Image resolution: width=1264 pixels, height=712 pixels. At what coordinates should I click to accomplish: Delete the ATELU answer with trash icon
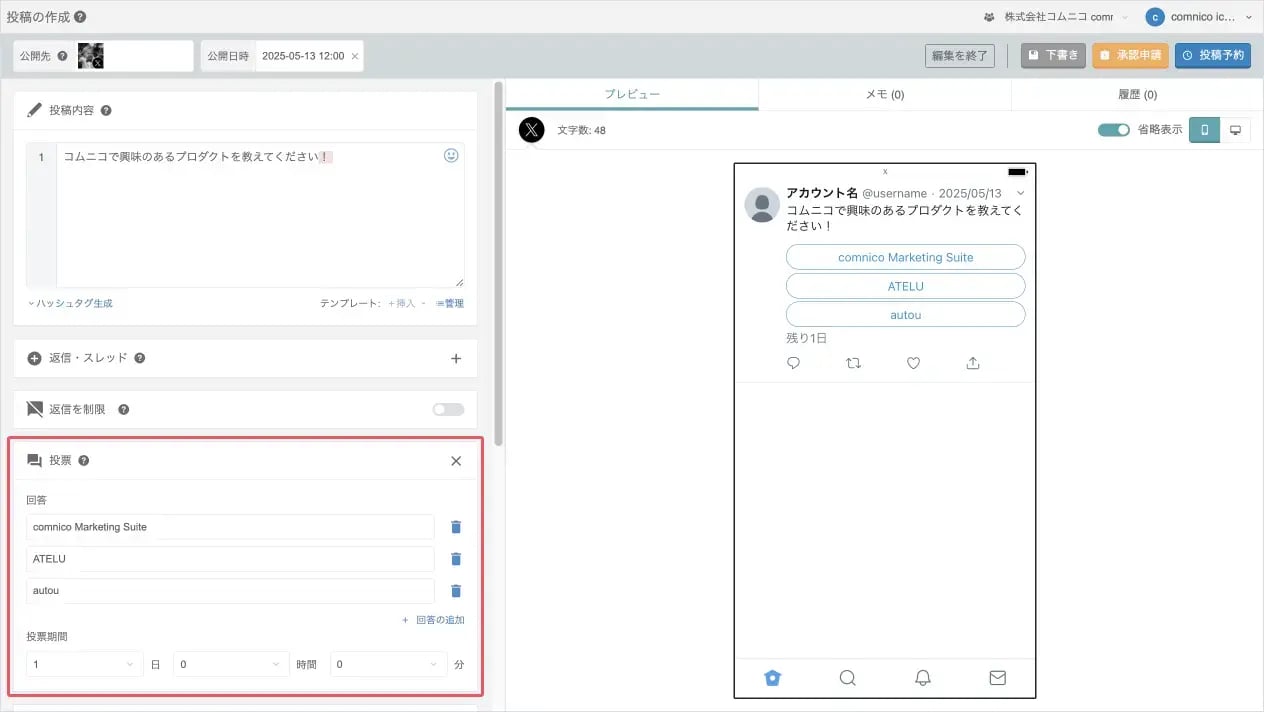tap(456, 559)
